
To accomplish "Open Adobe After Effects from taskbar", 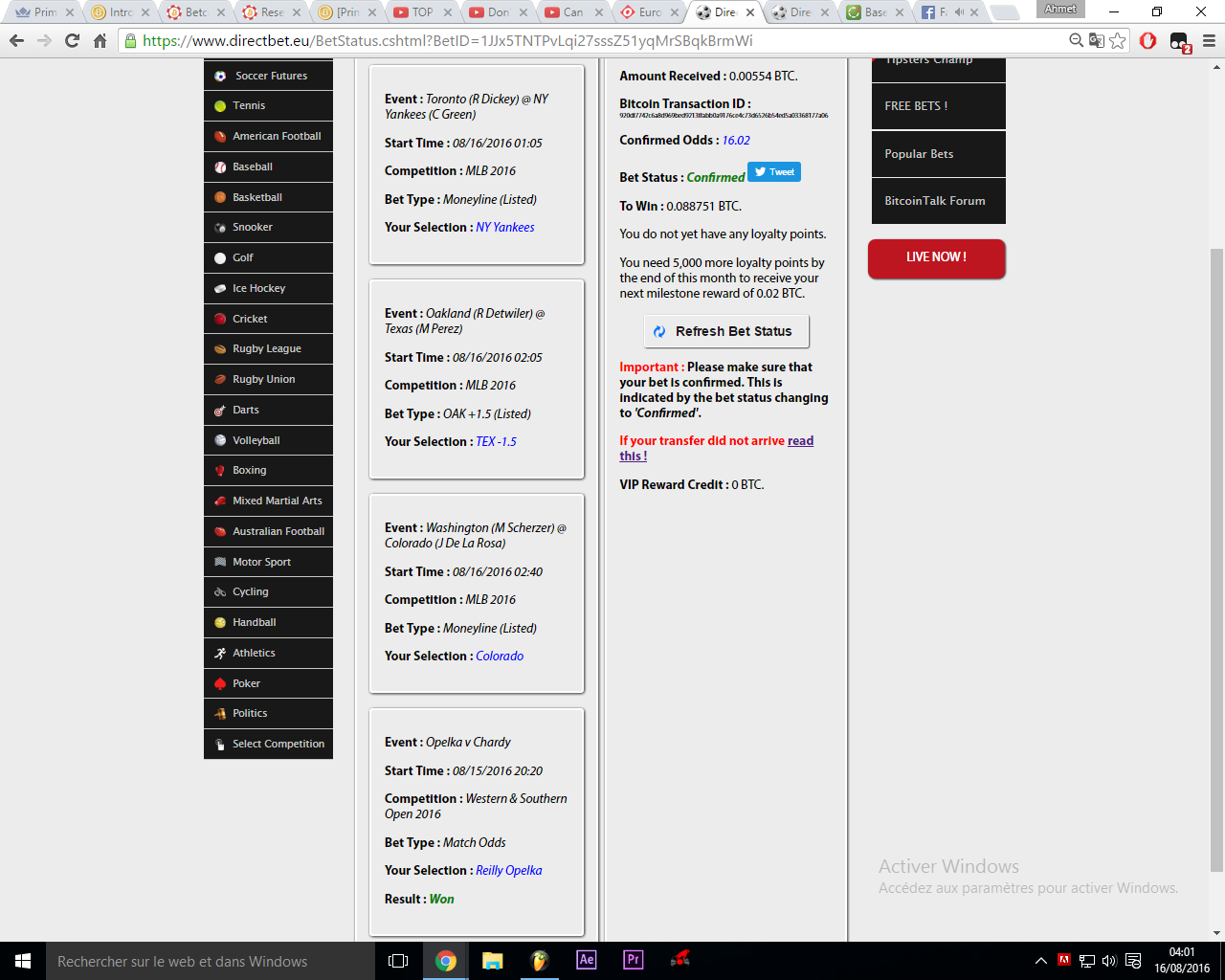I will [x=587, y=960].
